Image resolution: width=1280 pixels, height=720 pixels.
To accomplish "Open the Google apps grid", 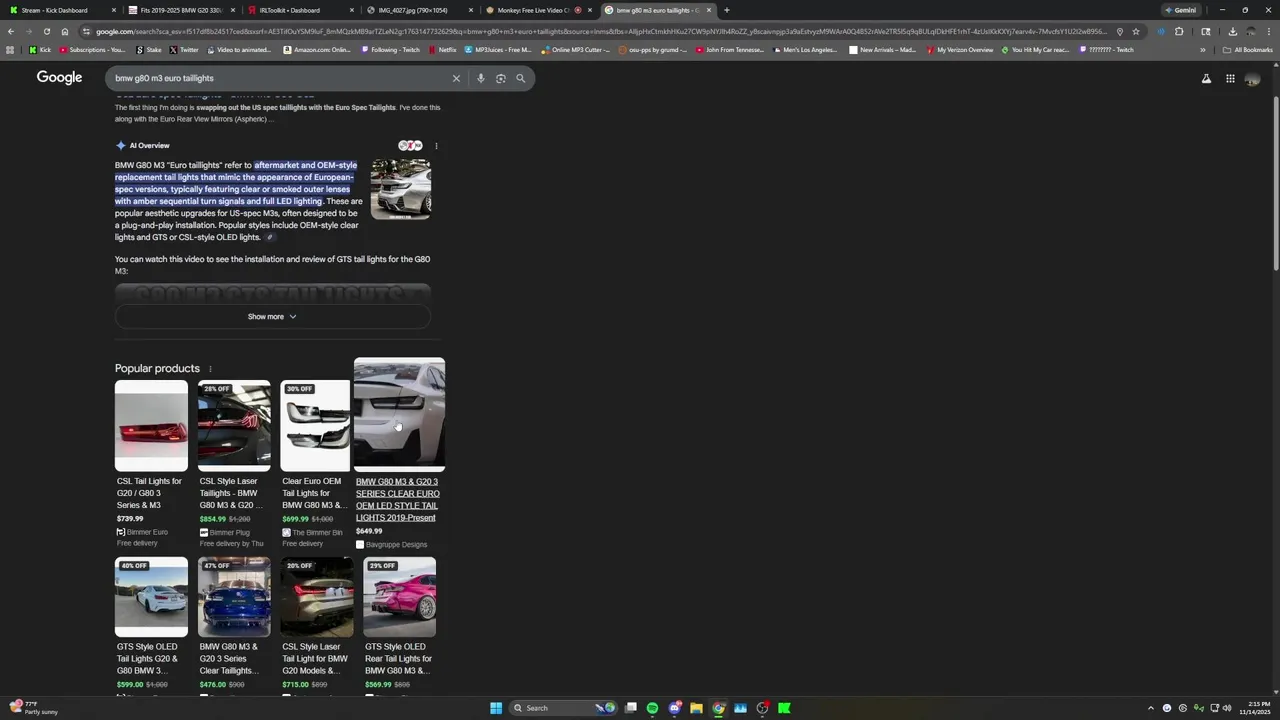I will (x=1230, y=79).
